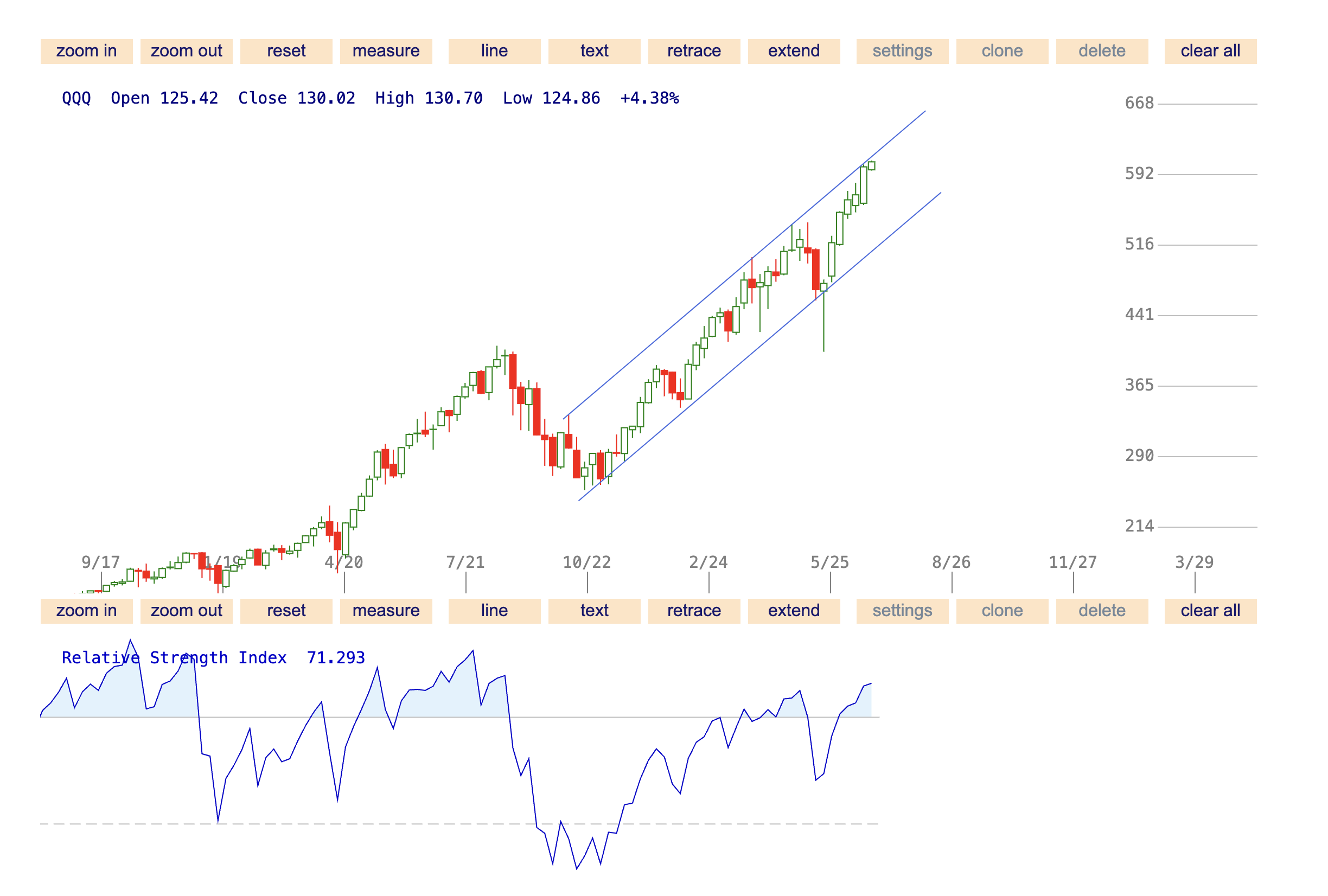Click the top 'zoom in' button
This screenshot has height=896, width=1328.
pos(86,52)
